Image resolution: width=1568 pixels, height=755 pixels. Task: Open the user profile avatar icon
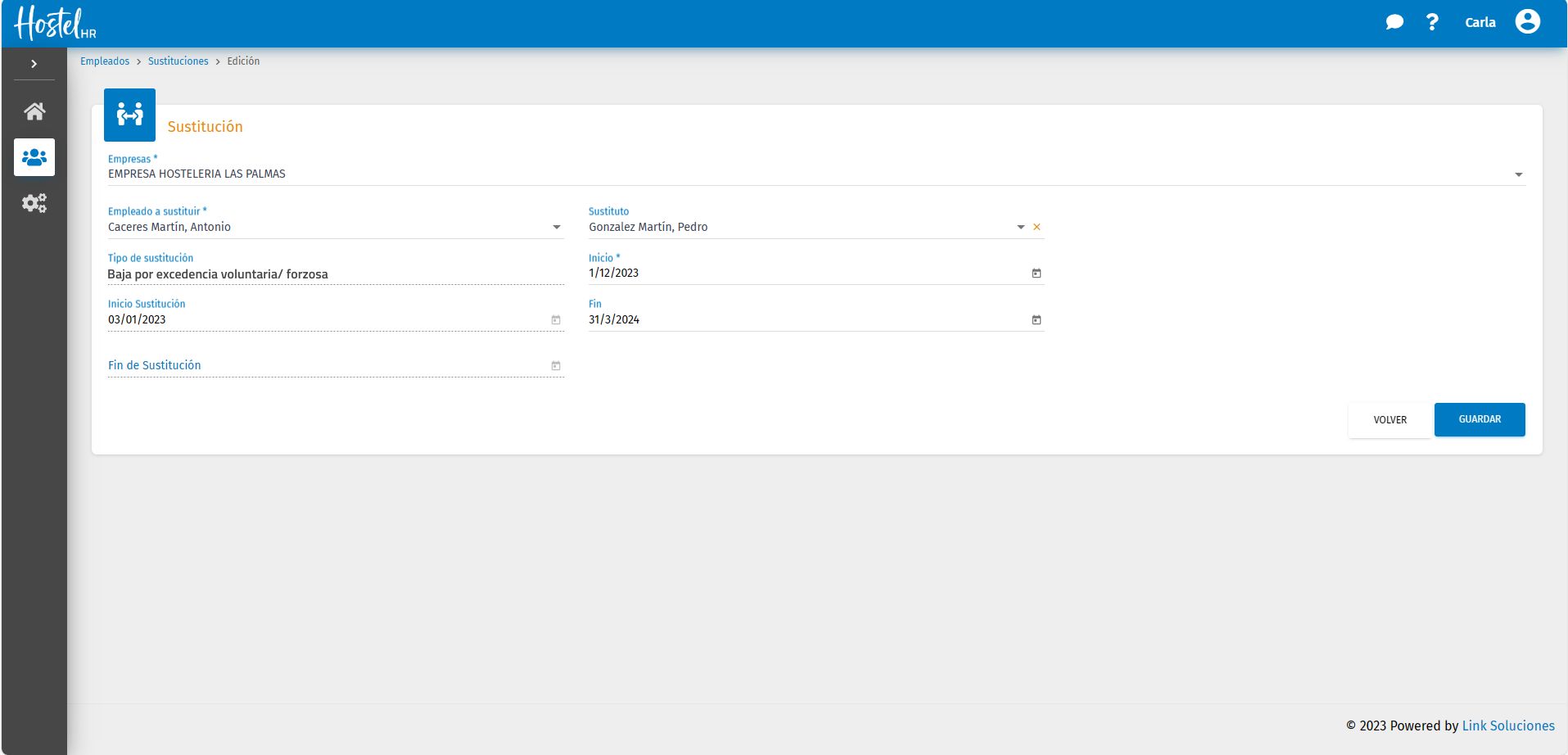tap(1527, 22)
